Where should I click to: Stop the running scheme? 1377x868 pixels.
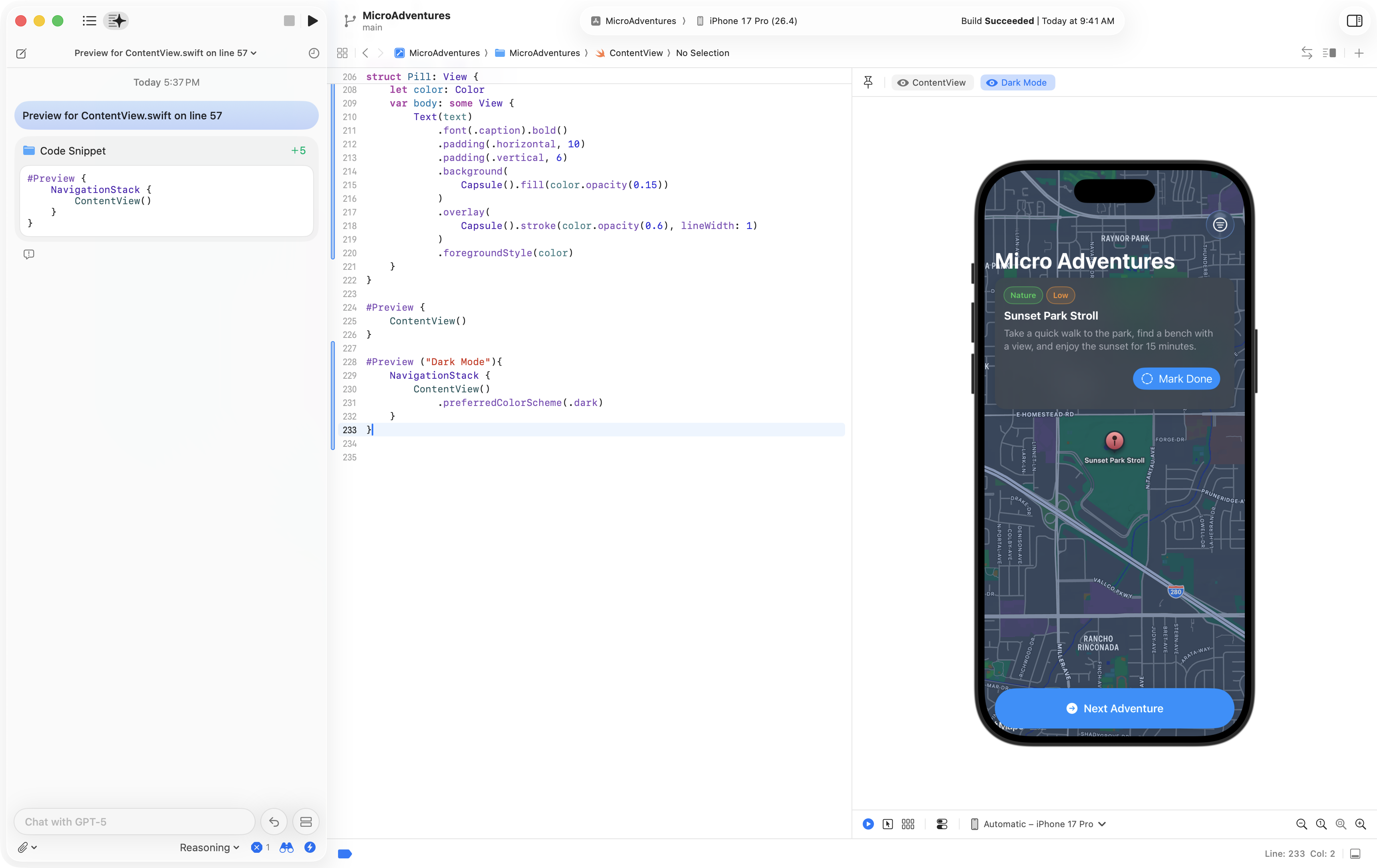pyautogui.click(x=289, y=21)
